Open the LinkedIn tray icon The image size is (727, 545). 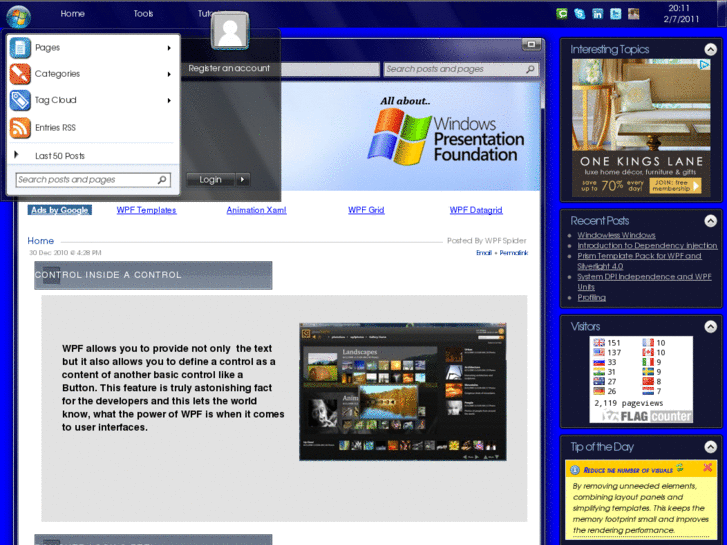click(x=598, y=13)
